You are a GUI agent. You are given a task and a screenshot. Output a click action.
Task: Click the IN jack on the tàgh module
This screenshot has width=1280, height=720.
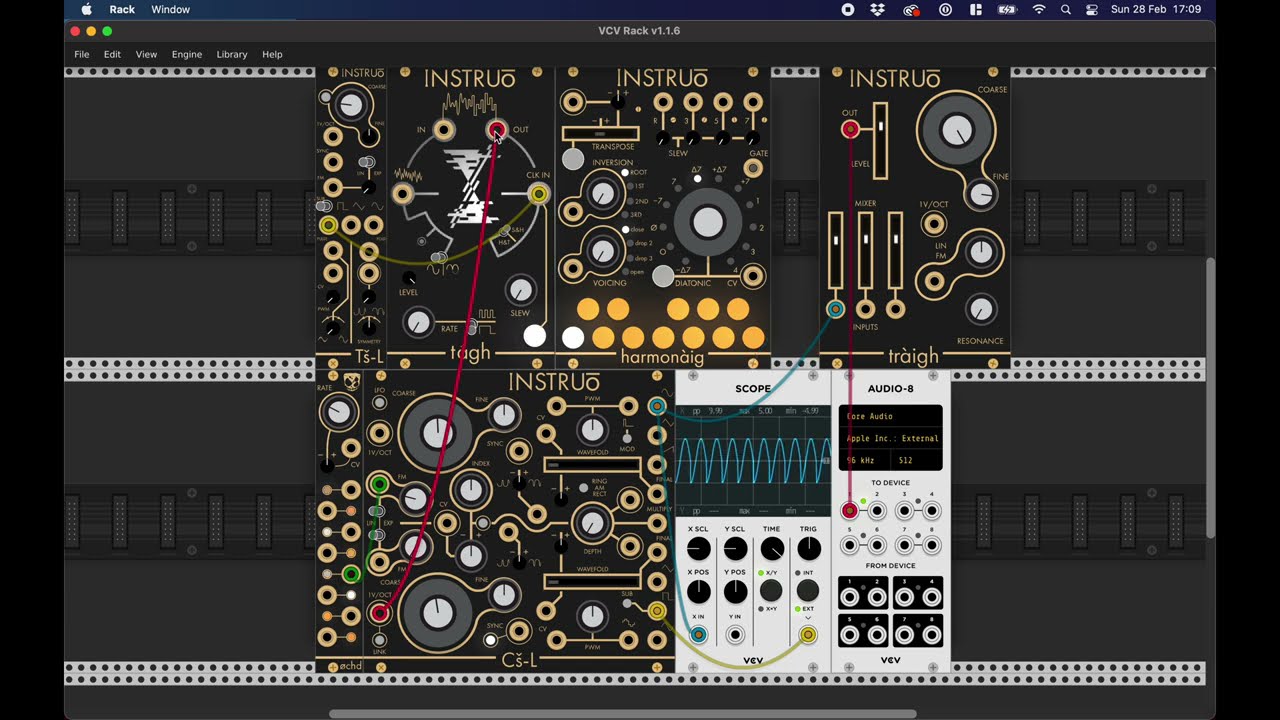(x=444, y=130)
